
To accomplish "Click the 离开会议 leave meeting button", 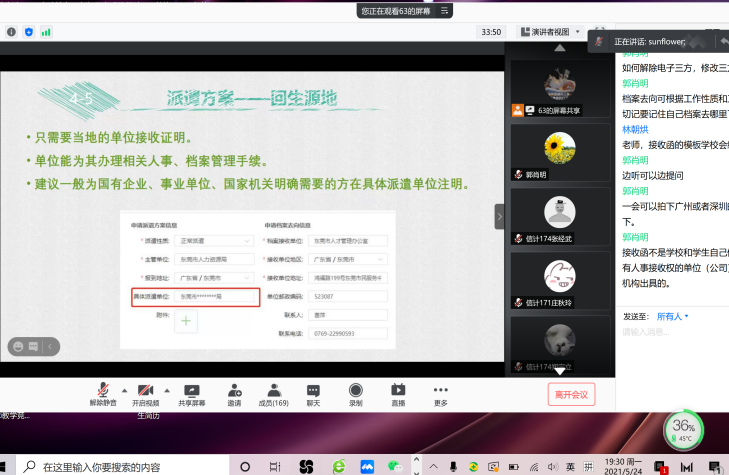I will pos(571,394).
